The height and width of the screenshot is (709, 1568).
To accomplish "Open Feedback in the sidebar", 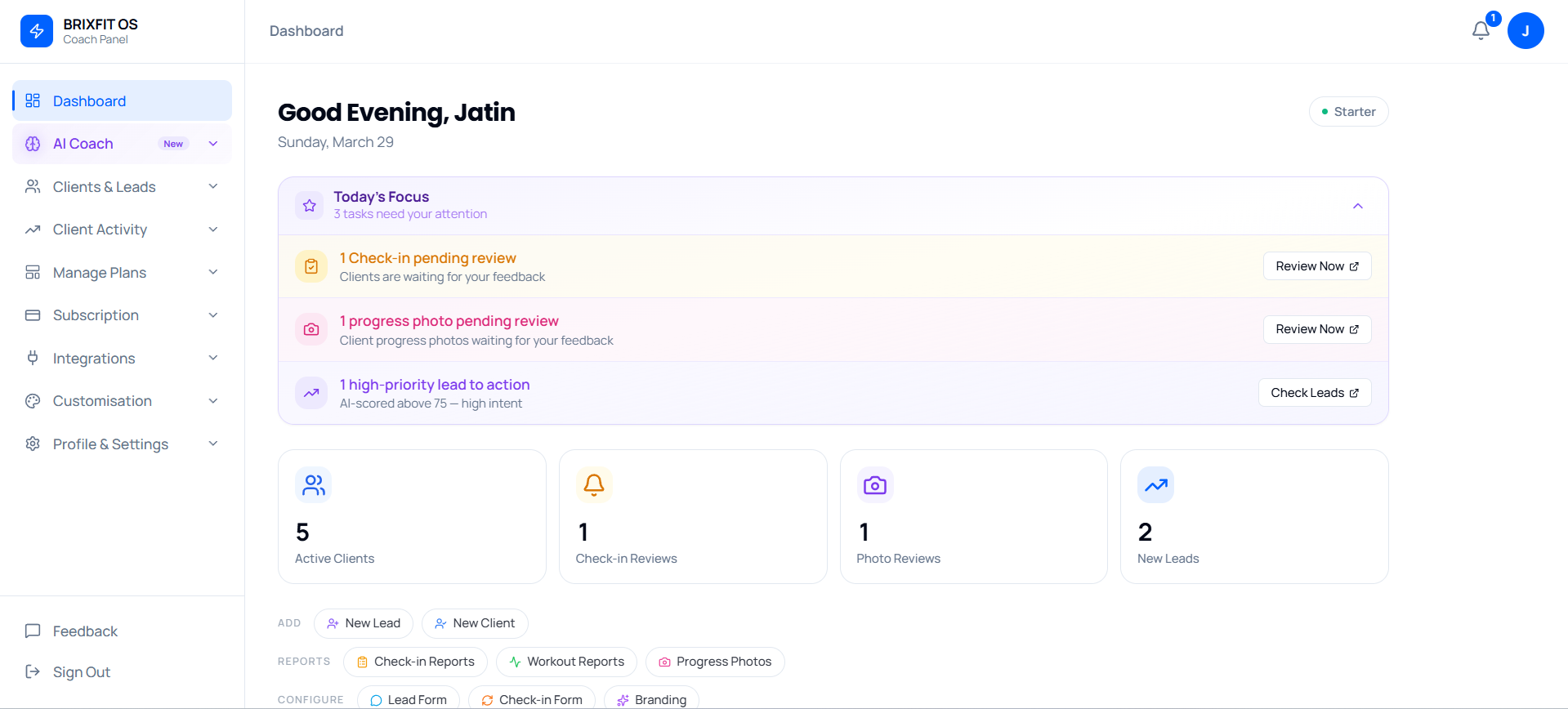I will point(123,631).
